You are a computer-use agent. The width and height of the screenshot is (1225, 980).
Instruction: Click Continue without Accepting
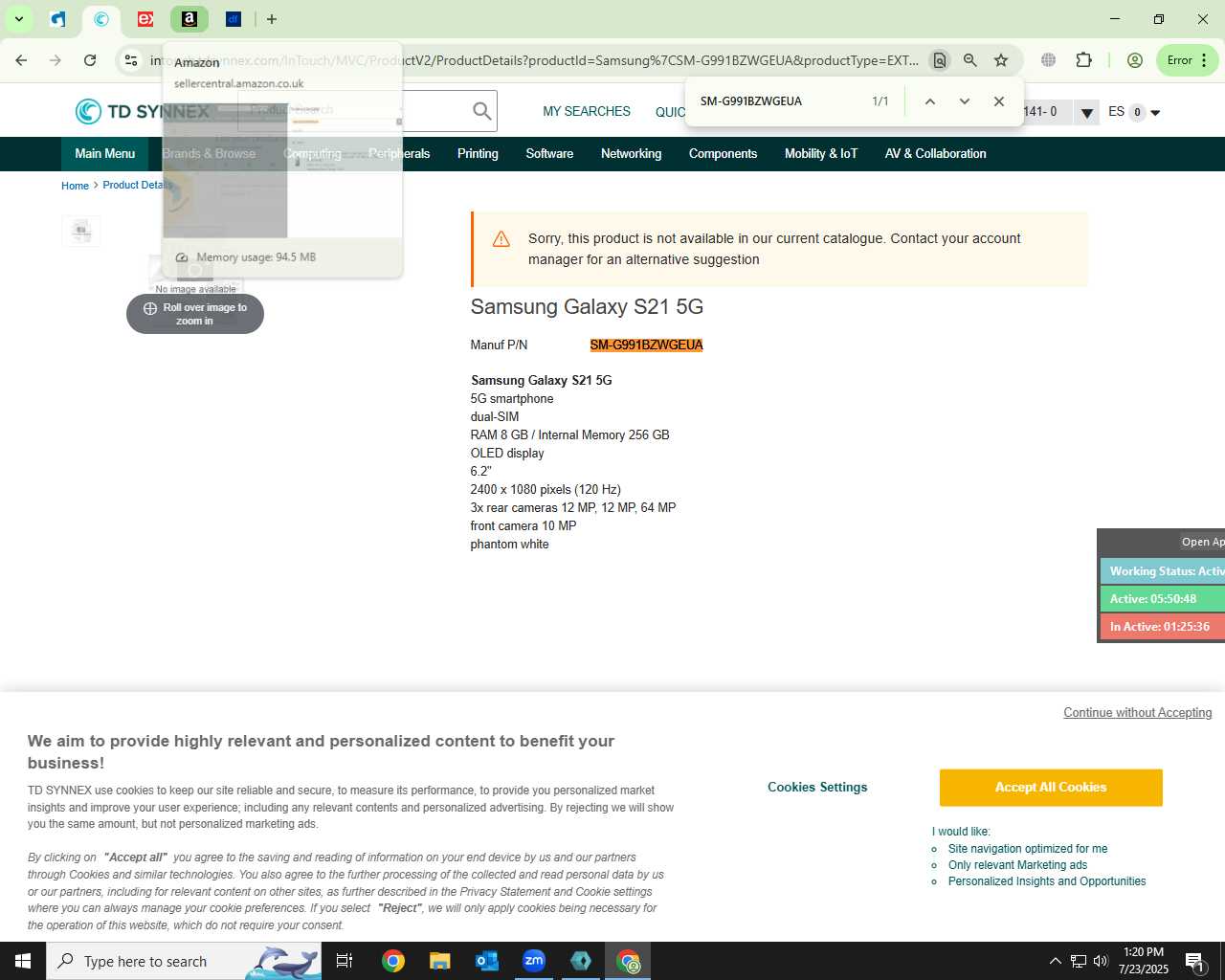[x=1138, y=713]
